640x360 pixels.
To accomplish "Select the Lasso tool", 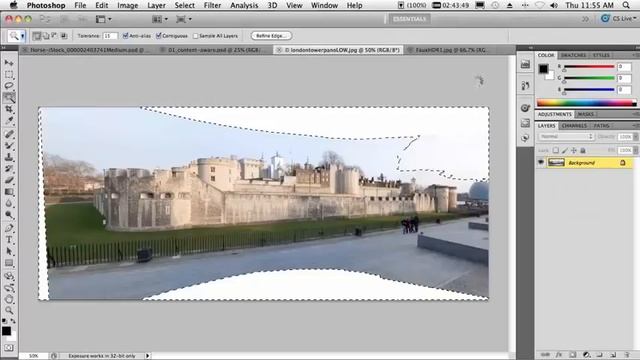I will (x=9, y=86).
